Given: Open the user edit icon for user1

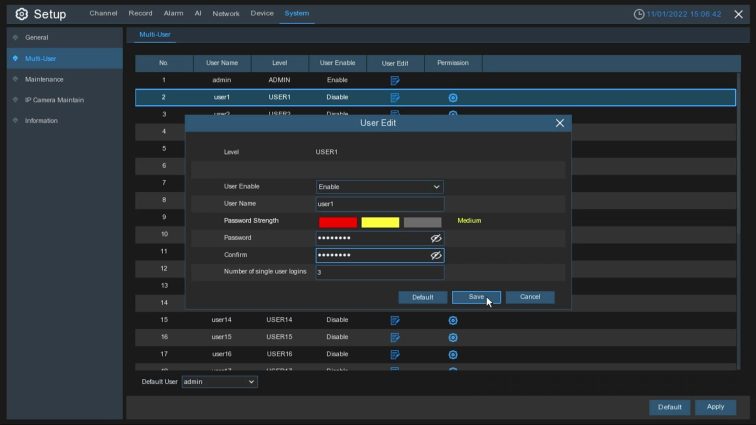Looking at the screenshot, I should click(395, 97).
